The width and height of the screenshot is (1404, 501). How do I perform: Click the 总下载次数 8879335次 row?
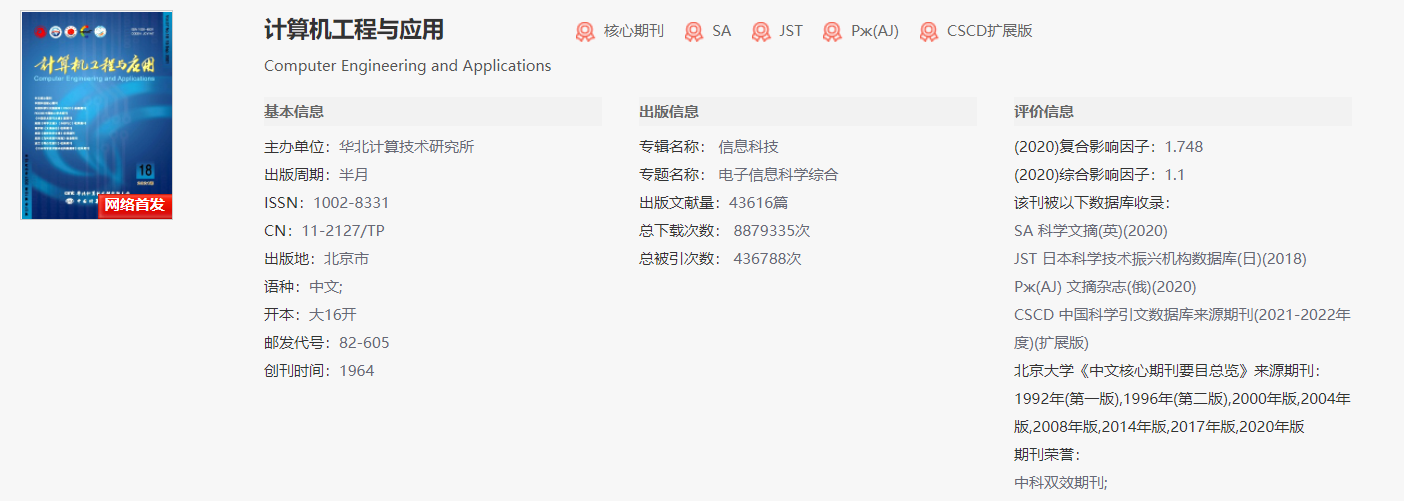pyautogui.click(x=725, y=231)
